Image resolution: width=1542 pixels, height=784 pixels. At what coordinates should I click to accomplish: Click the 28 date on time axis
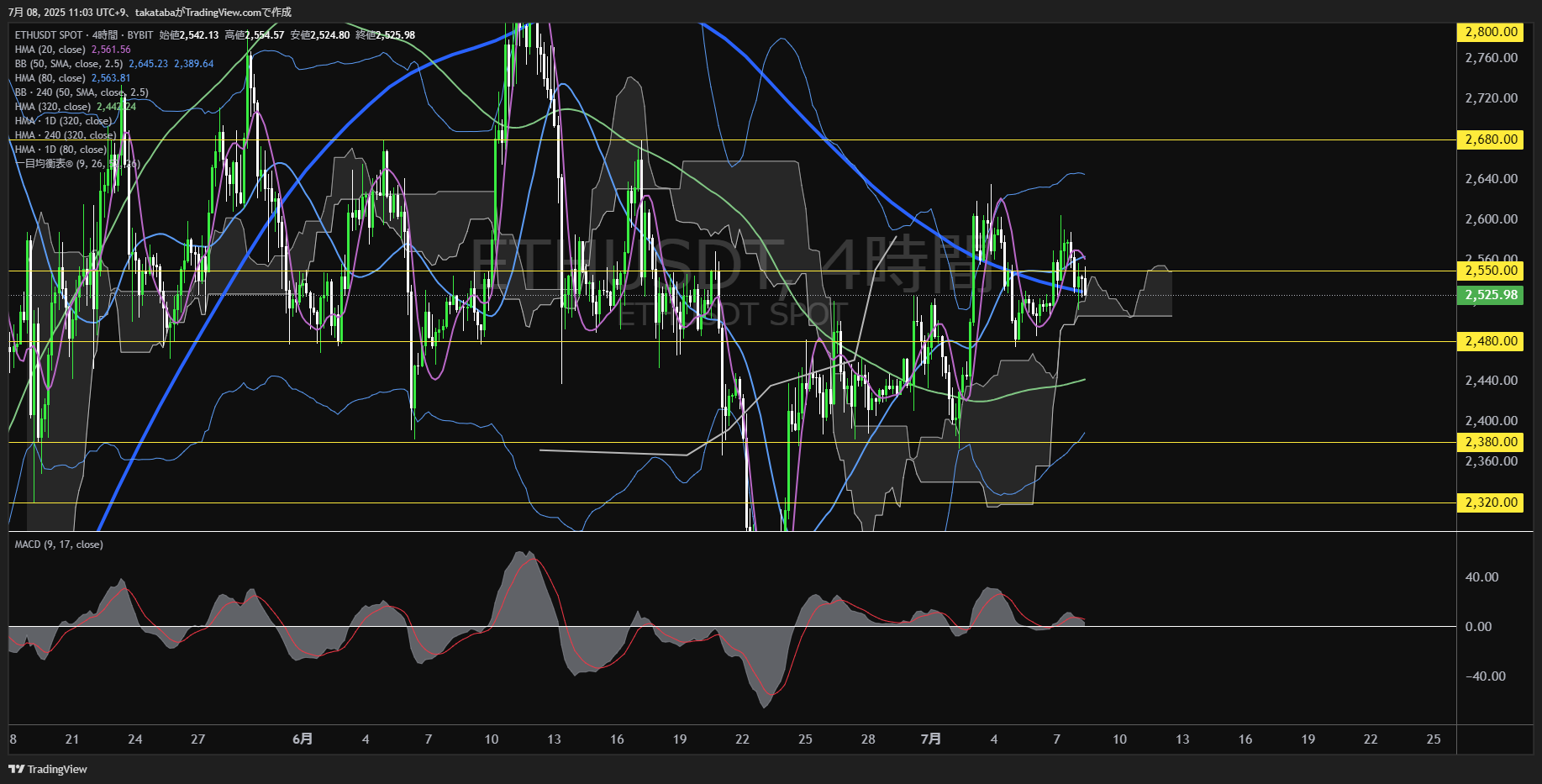tap(868, 739)
